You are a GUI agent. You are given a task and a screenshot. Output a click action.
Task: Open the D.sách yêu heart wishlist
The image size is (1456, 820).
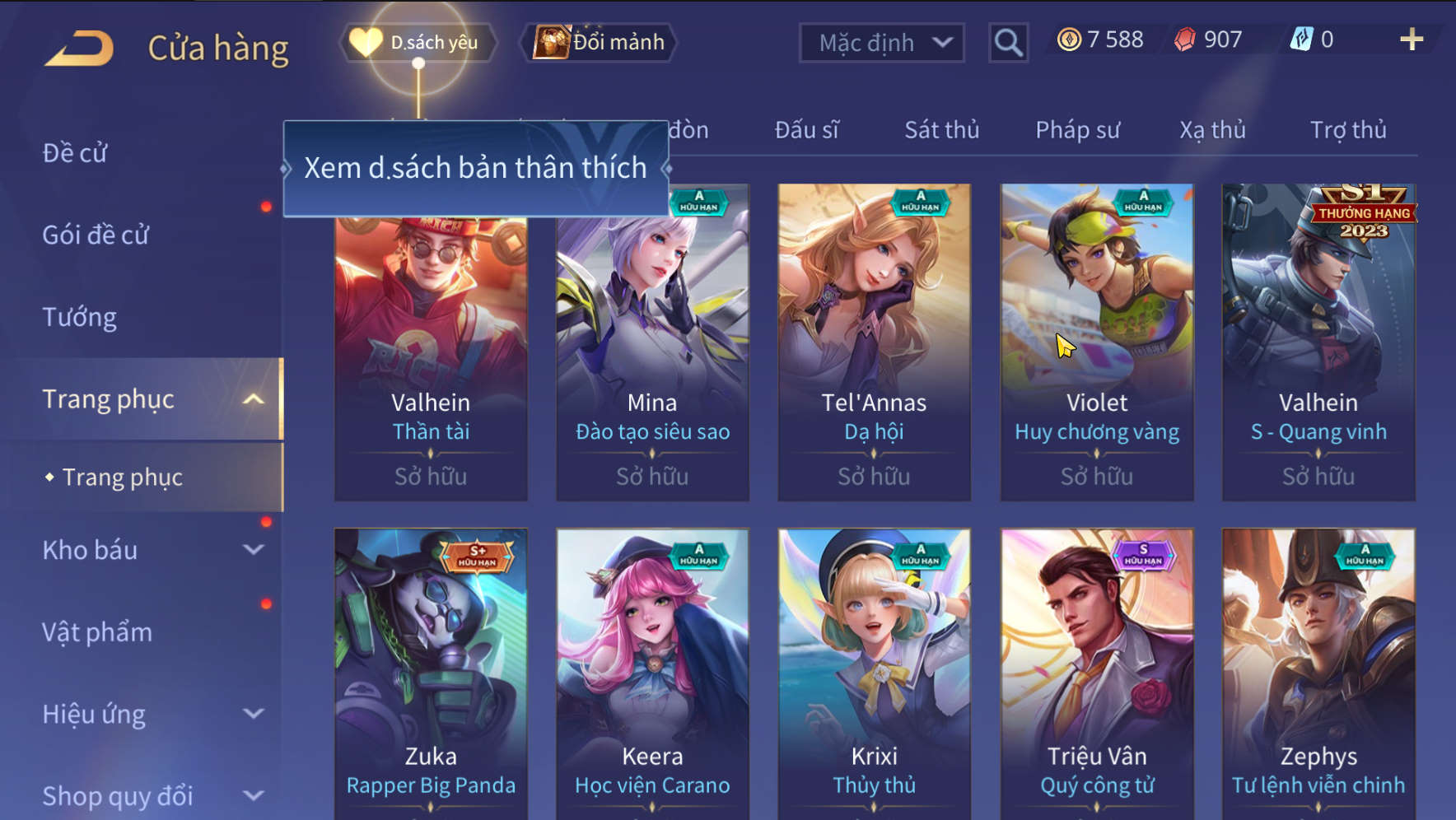[x=418, y=42]
